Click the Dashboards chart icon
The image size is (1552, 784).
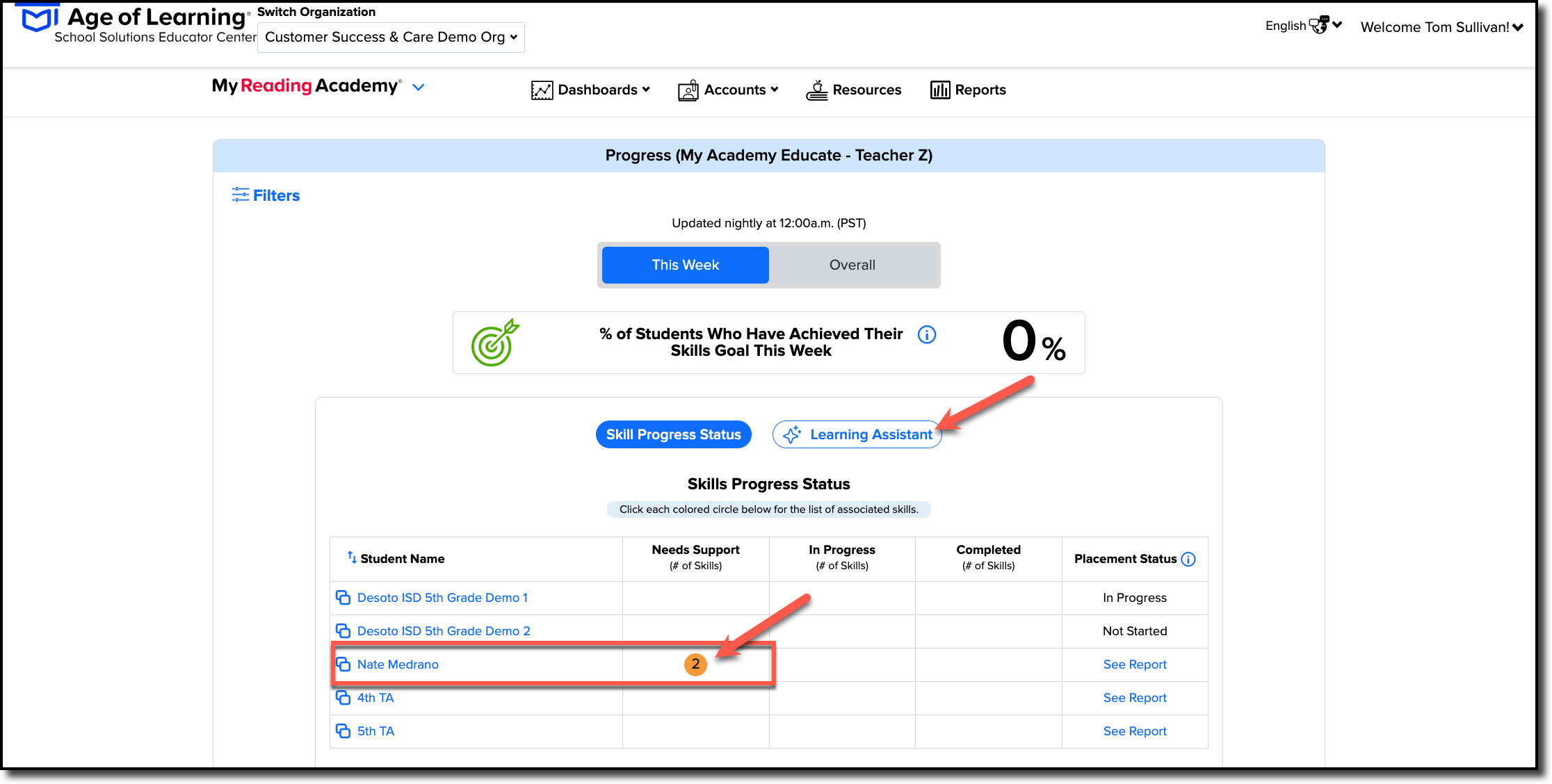coord(542,89)
